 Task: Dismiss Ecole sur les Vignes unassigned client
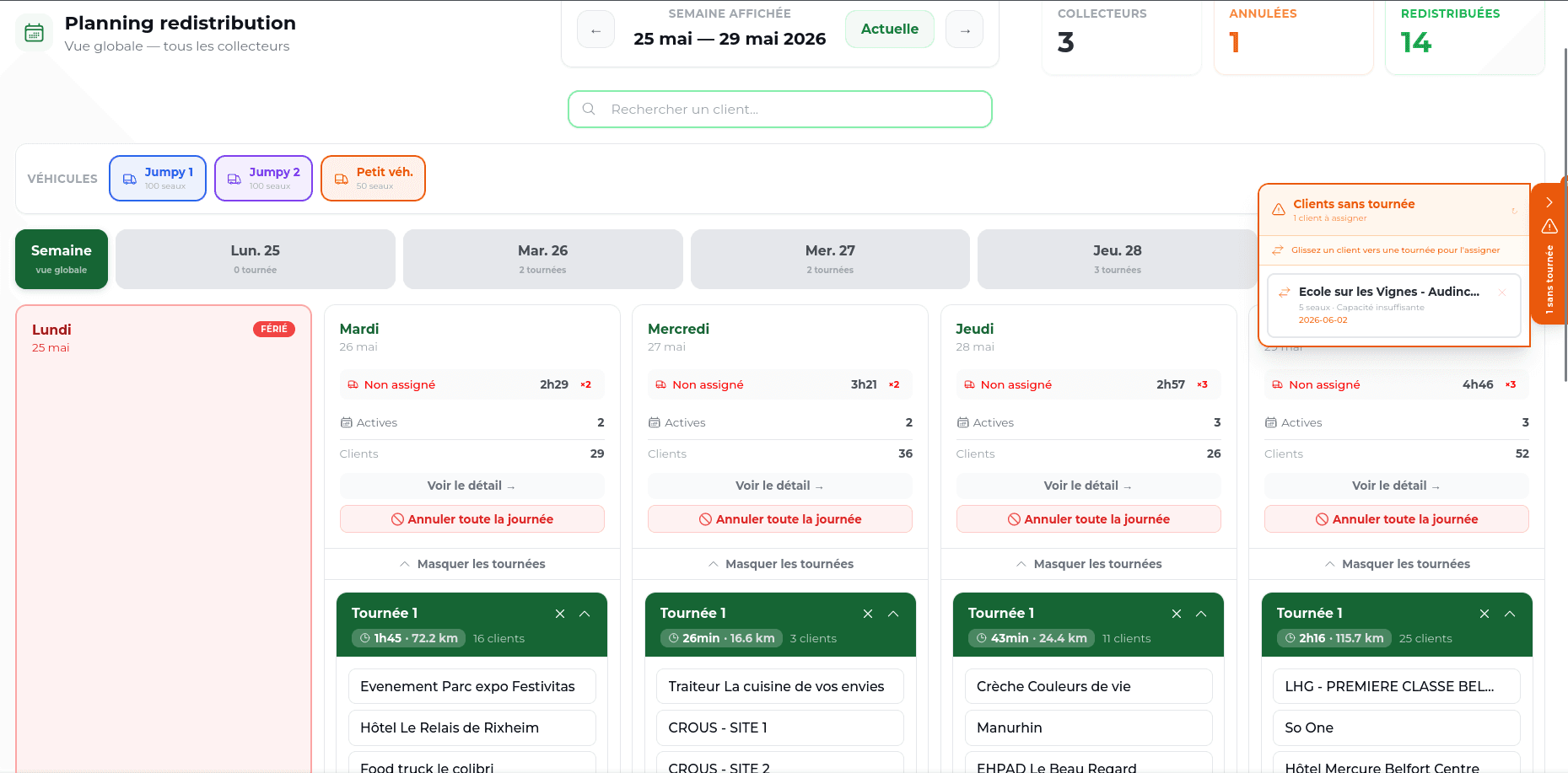point(1502,293)
